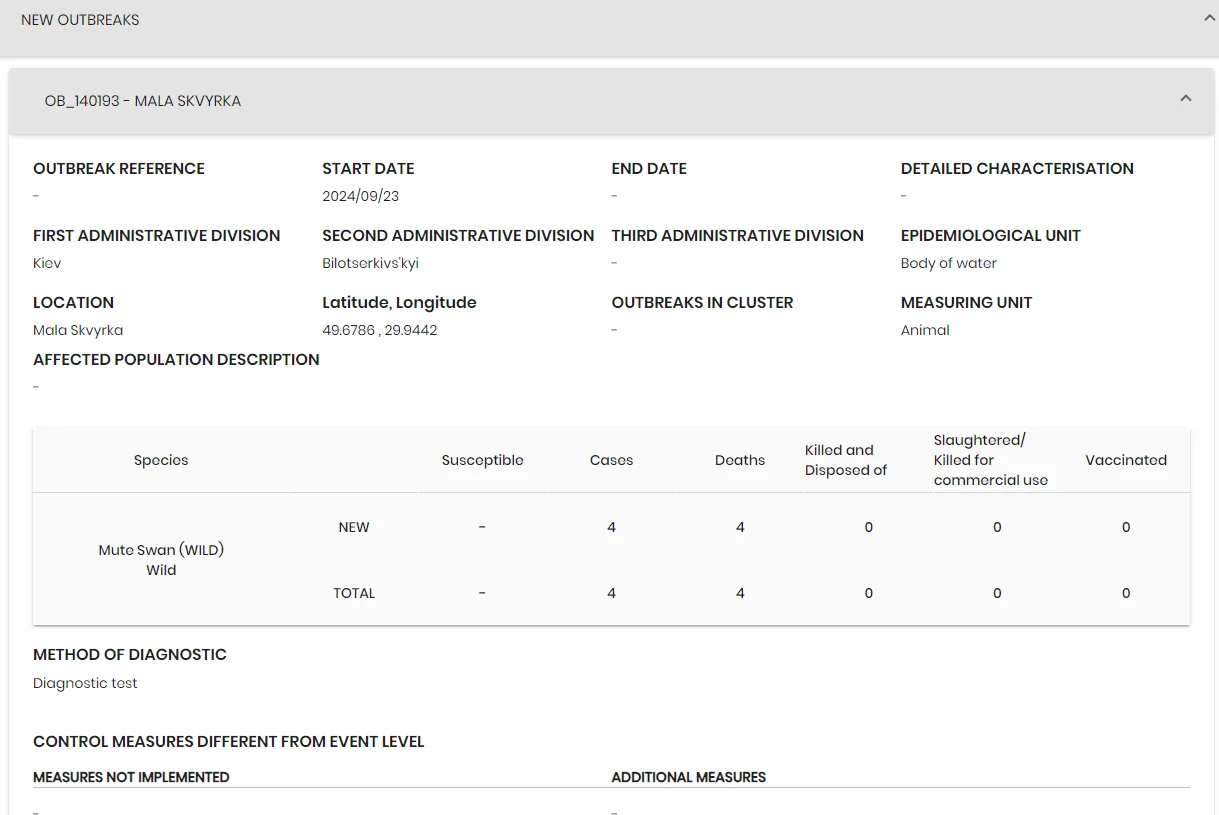Select the Body of water value
Screen dimensions: 1219x815
tap(949, 263)
